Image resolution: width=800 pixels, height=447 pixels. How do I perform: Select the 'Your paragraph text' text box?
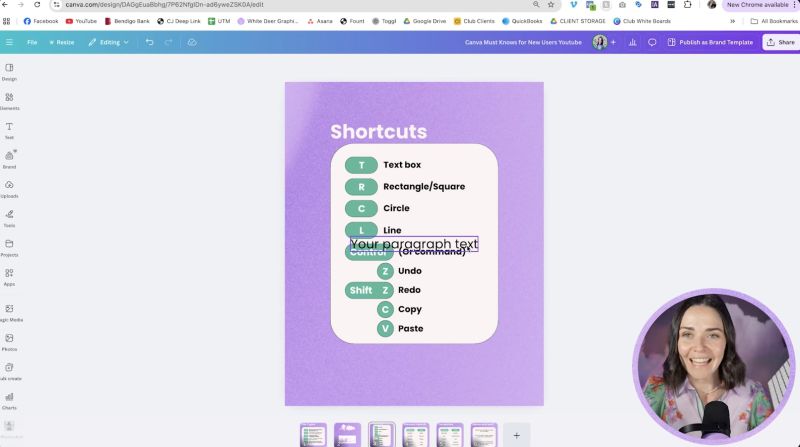coord(414,244)
